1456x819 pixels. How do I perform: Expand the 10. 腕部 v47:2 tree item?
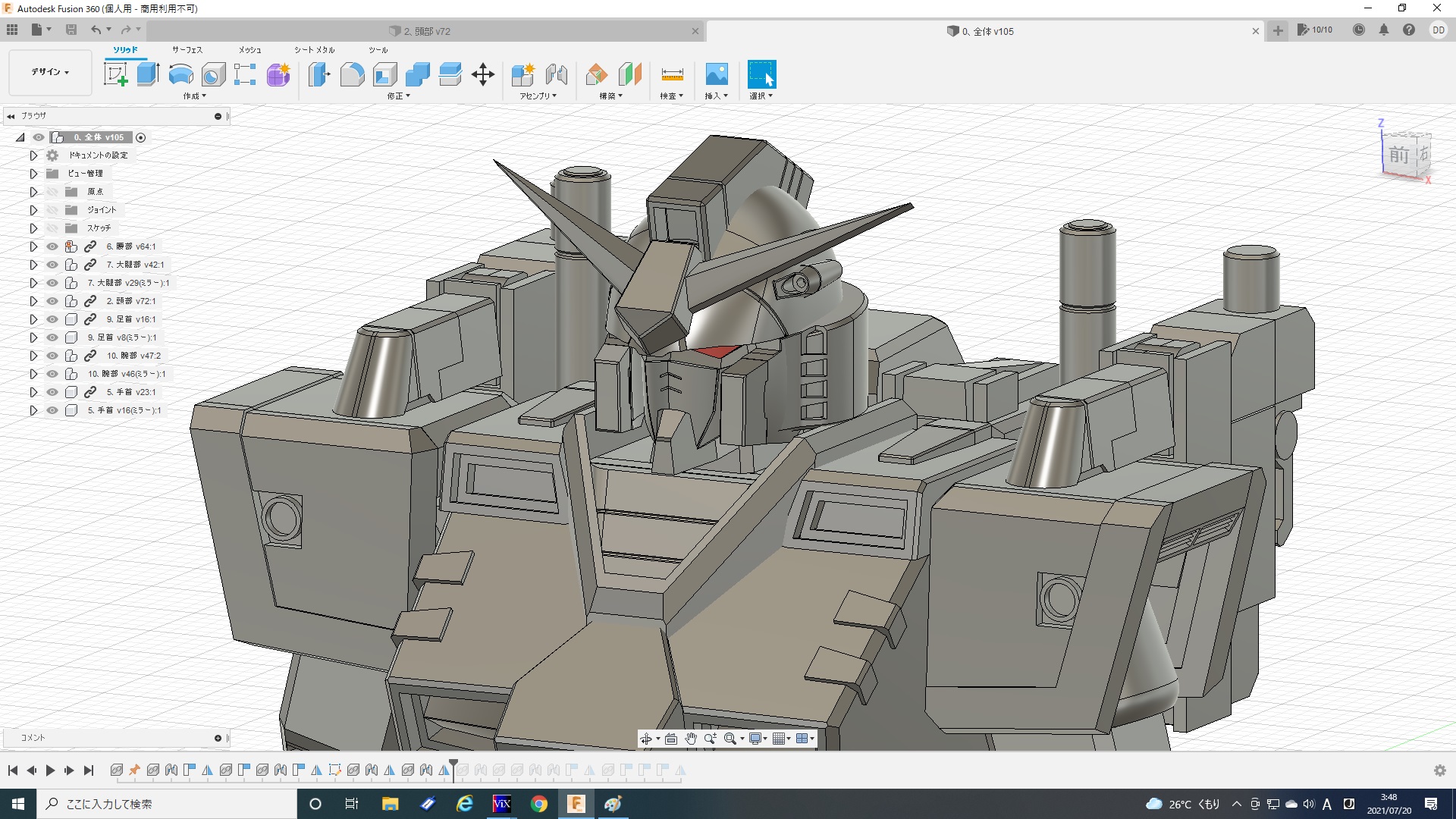tap(33, 356)
